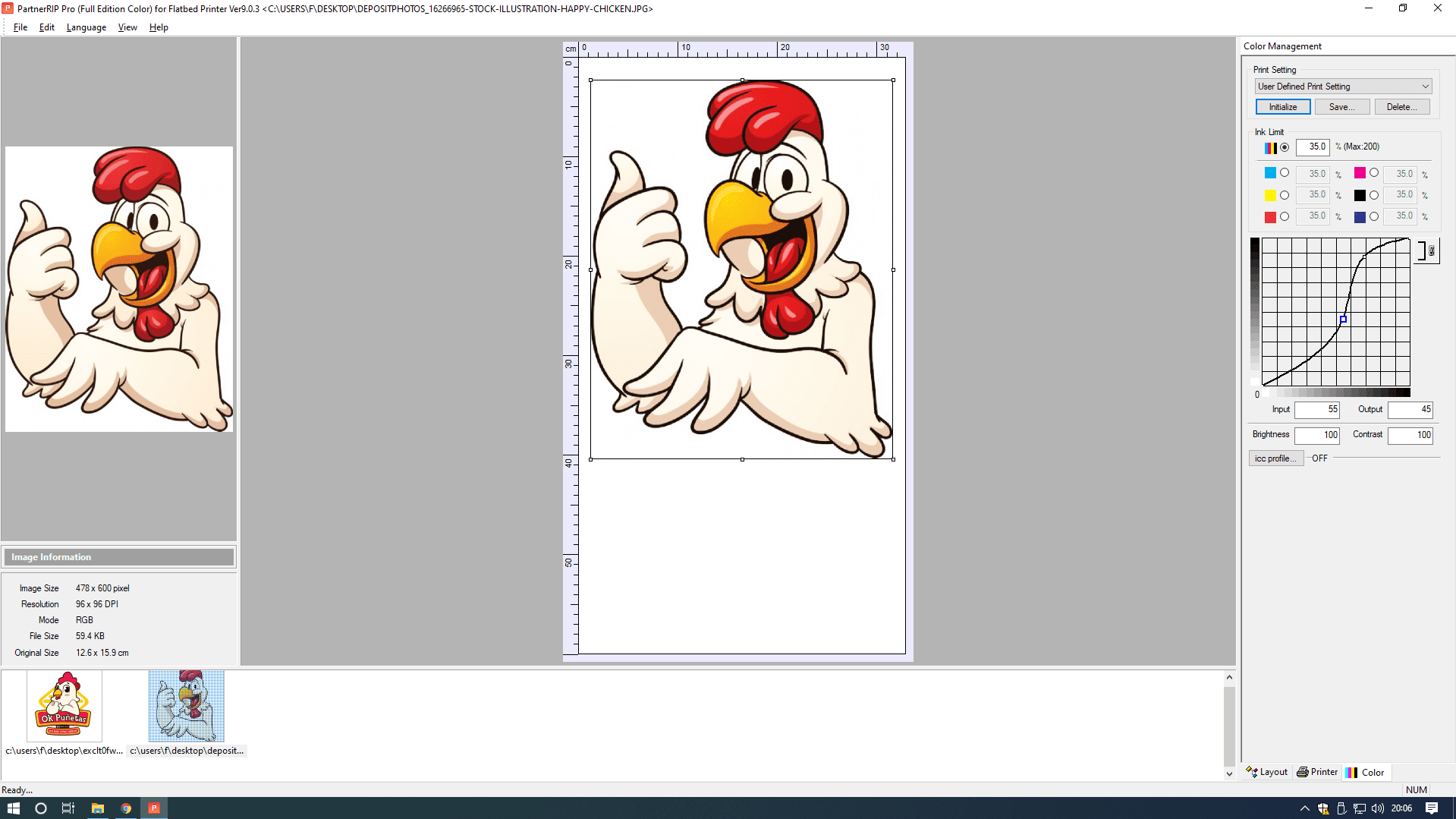Click the Initialize button
Image resolution: width=1456 pixels, height=819 pixels.
(x=1282, y=107)
